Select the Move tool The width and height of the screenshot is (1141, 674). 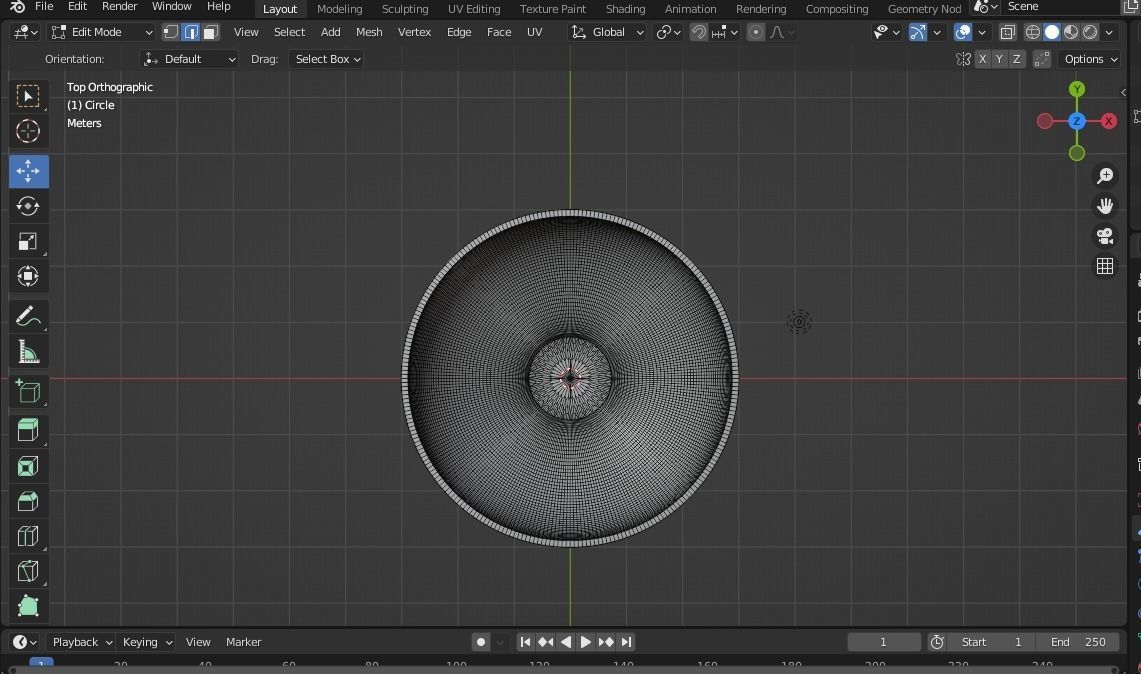click(x=28, y=171)
